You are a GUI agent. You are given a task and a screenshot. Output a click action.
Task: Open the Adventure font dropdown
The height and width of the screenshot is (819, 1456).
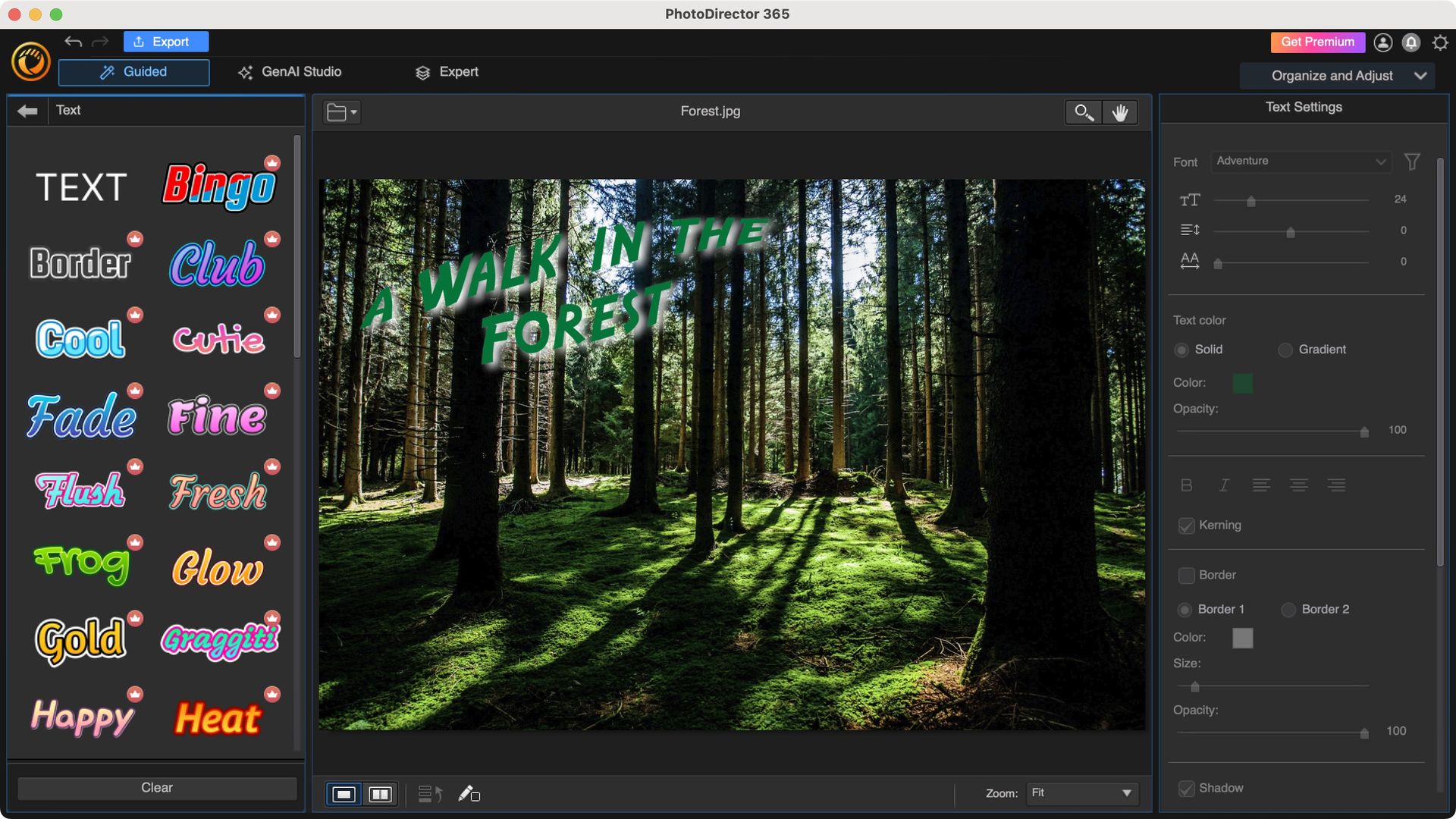coord(1300,161)
